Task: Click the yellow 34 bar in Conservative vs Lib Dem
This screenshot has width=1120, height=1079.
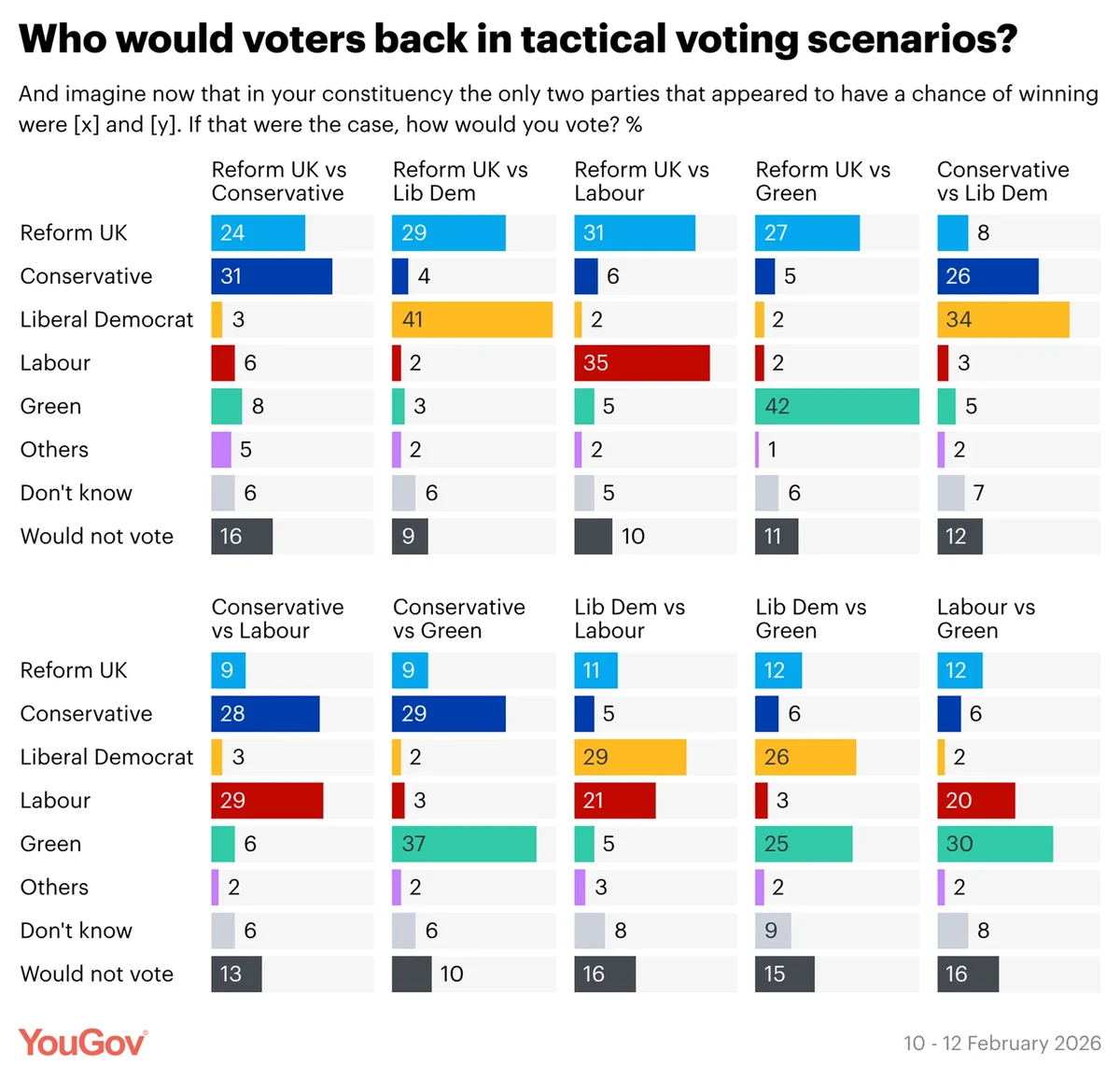Action: [1002, 319]
